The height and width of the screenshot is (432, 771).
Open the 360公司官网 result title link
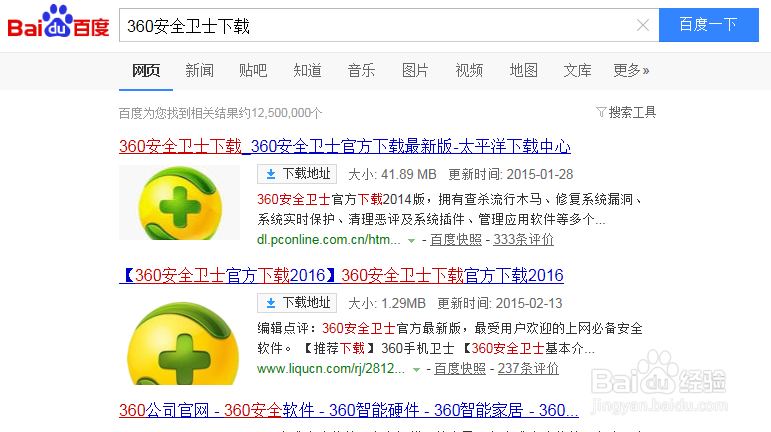point(349,410)
